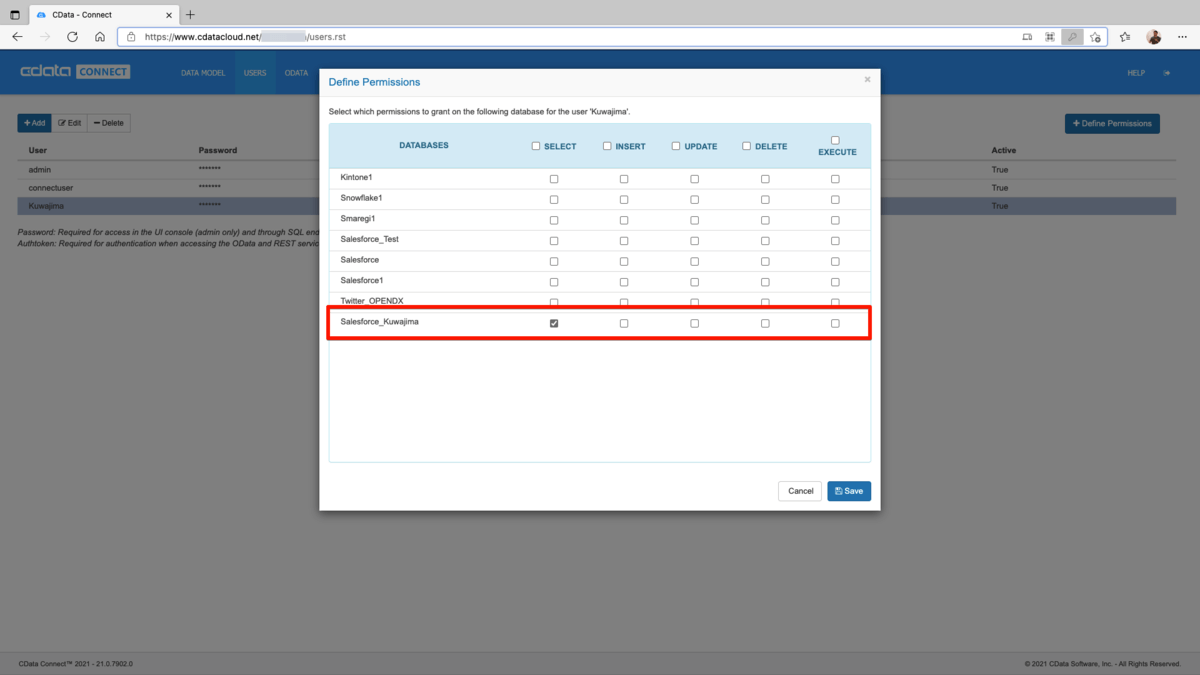Reload the page
Screen dimensions: 1200x675
[72, 37]
